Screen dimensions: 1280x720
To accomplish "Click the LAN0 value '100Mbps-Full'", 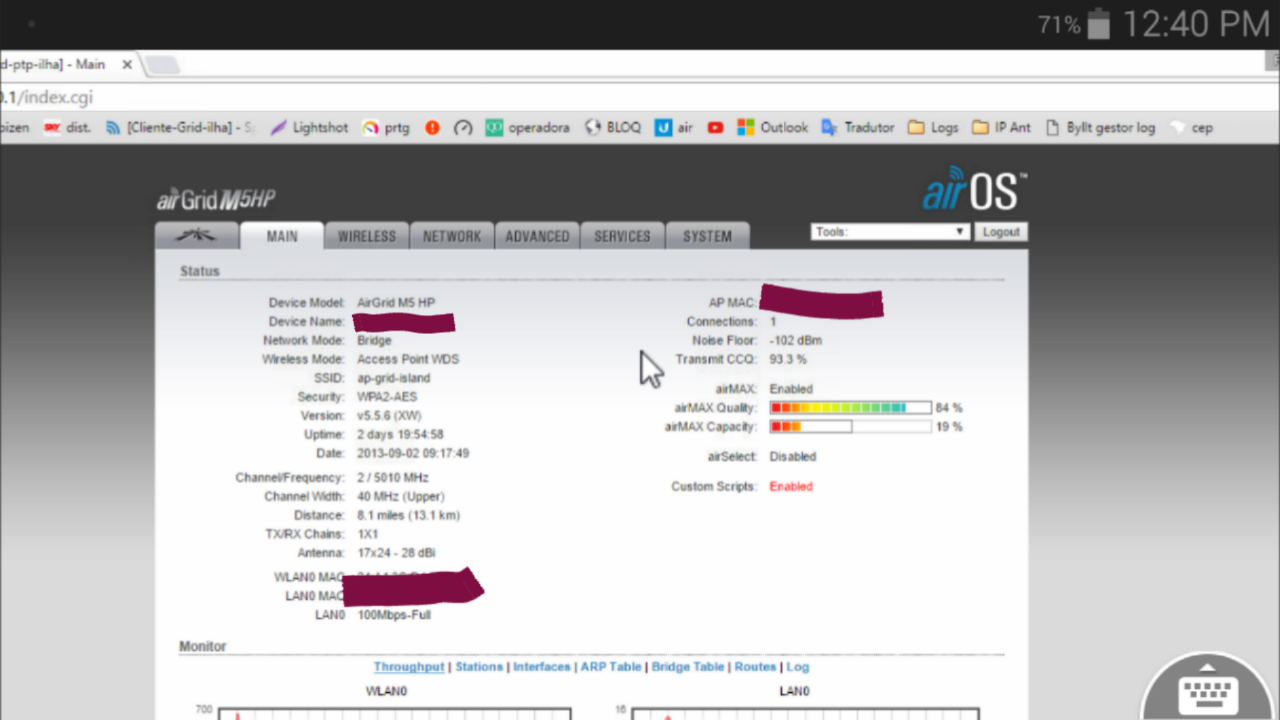I will (x=394, y=615).
